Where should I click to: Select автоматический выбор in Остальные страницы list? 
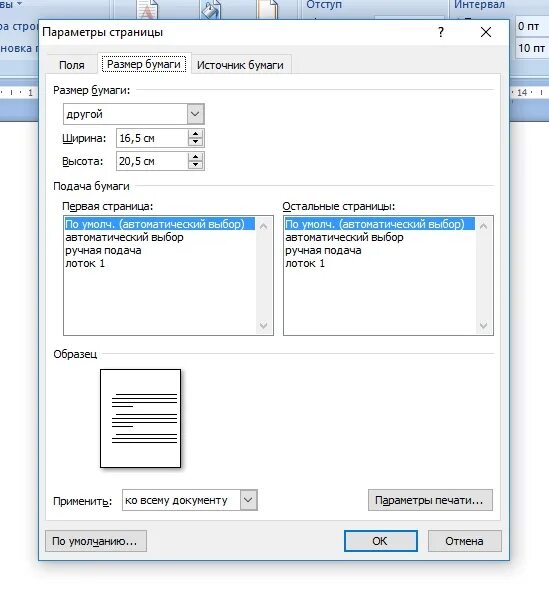(x=379, y=237)
